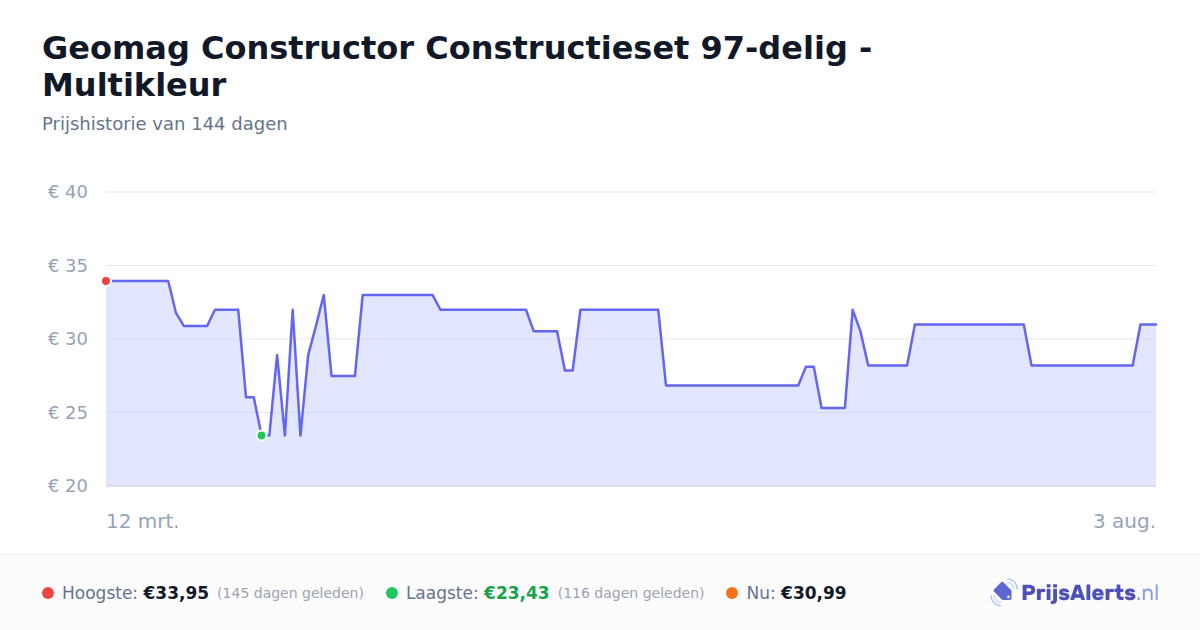Select the € 40 axis label
This screenshot has width=1200, height=630.
(x=69, y=192)
